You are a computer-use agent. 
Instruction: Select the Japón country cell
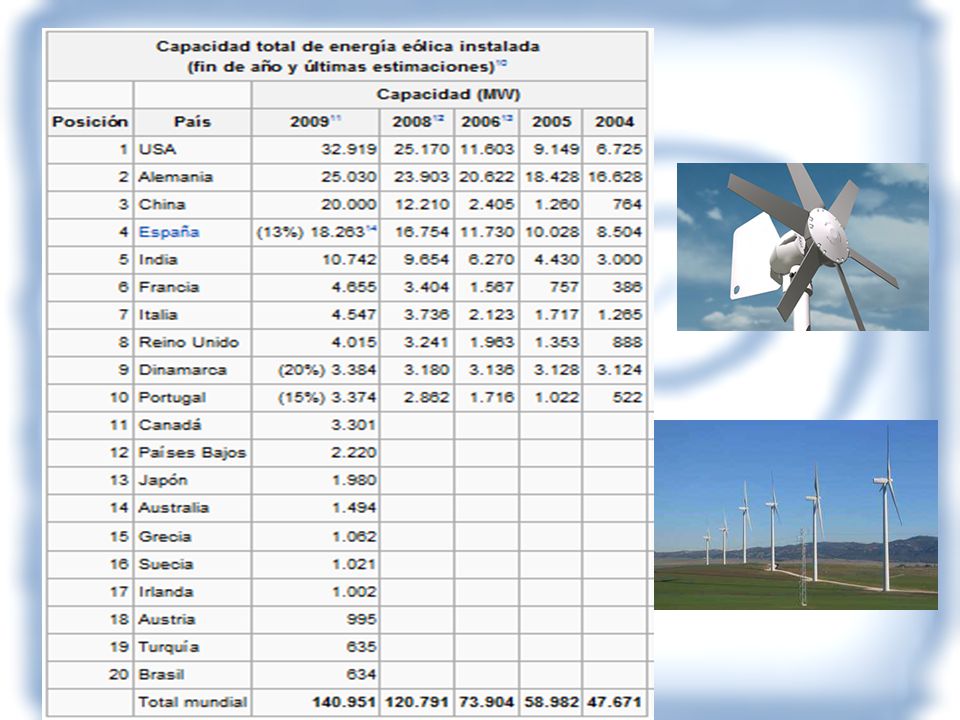[x=192, y=480]
